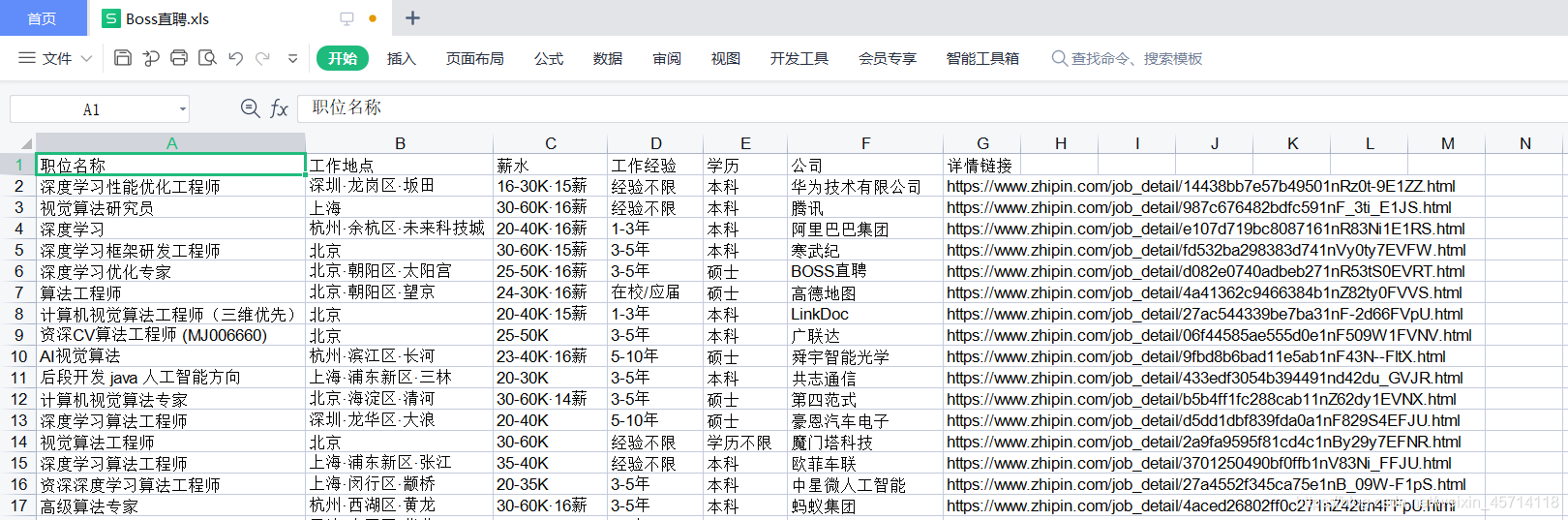Select column G header
The image size is (1568, 520).
coord(982,143)
